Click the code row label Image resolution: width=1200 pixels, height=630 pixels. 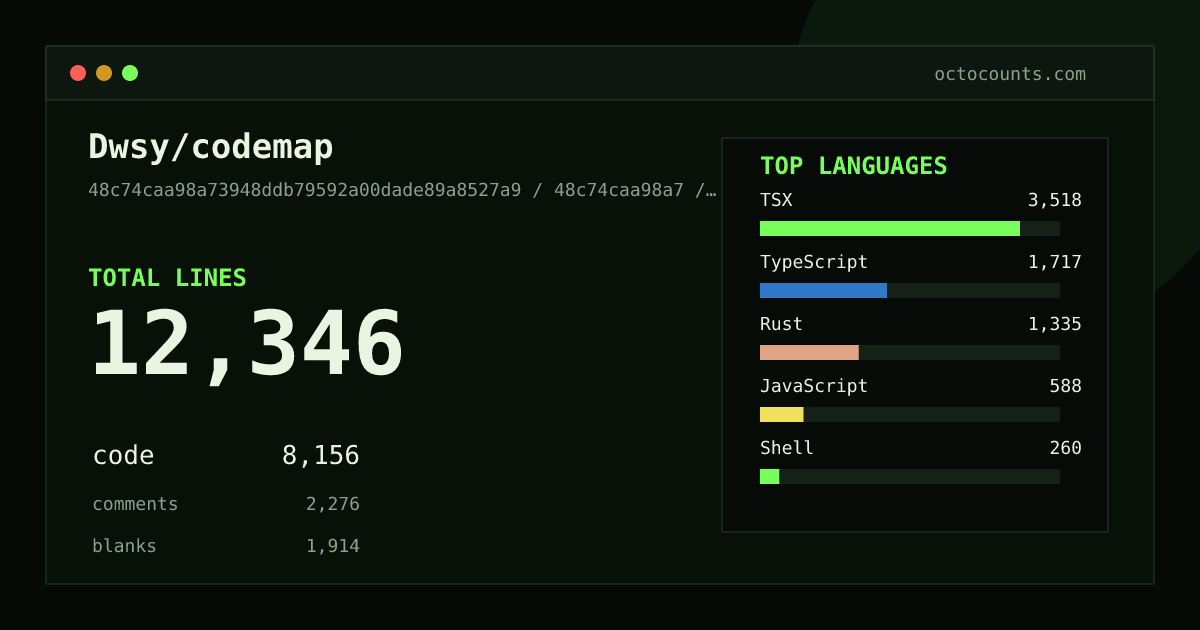(123, 456)
